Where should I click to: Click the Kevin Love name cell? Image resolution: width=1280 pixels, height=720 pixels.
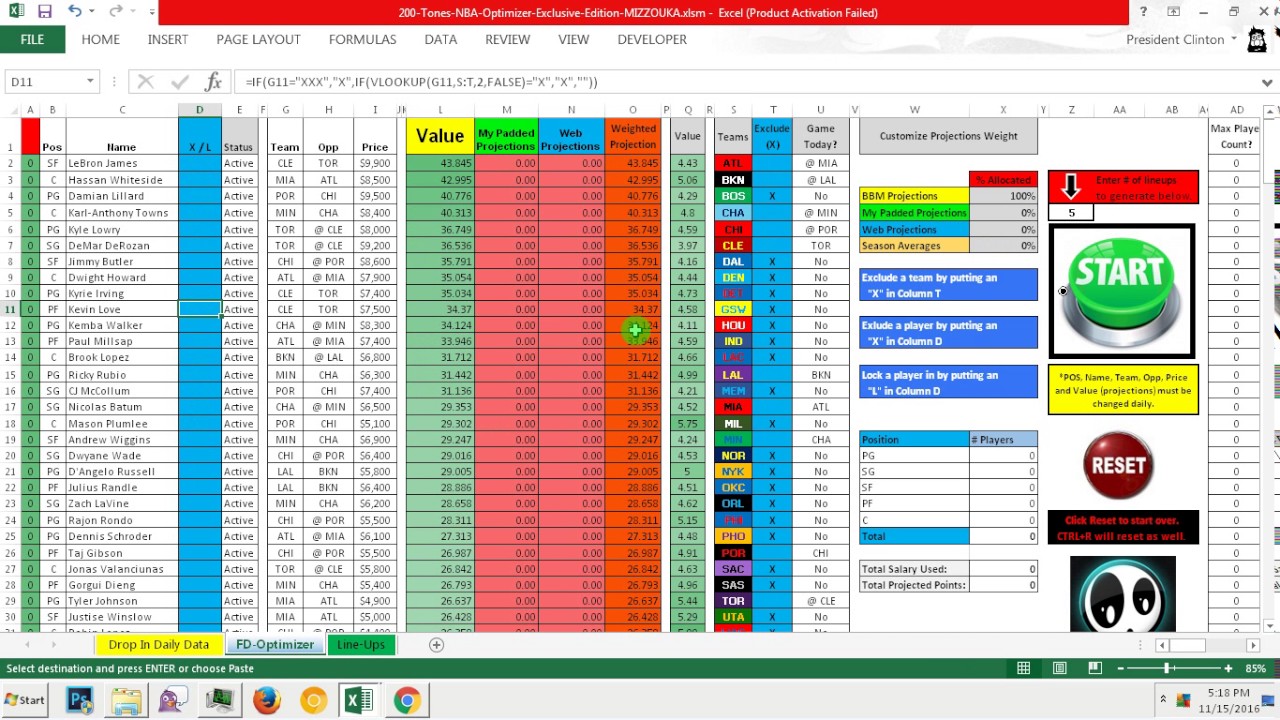click(122, 309)
